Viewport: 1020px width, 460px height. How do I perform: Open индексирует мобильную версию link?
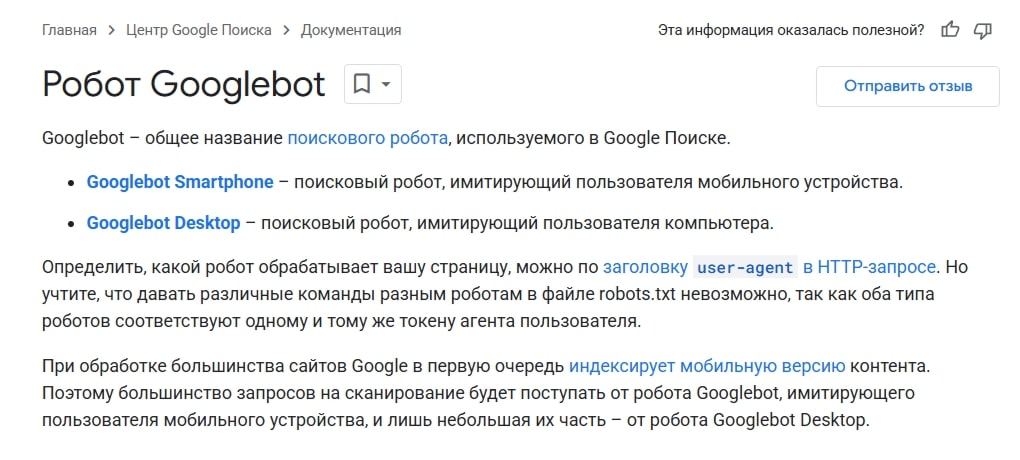(x=707, y=366)
